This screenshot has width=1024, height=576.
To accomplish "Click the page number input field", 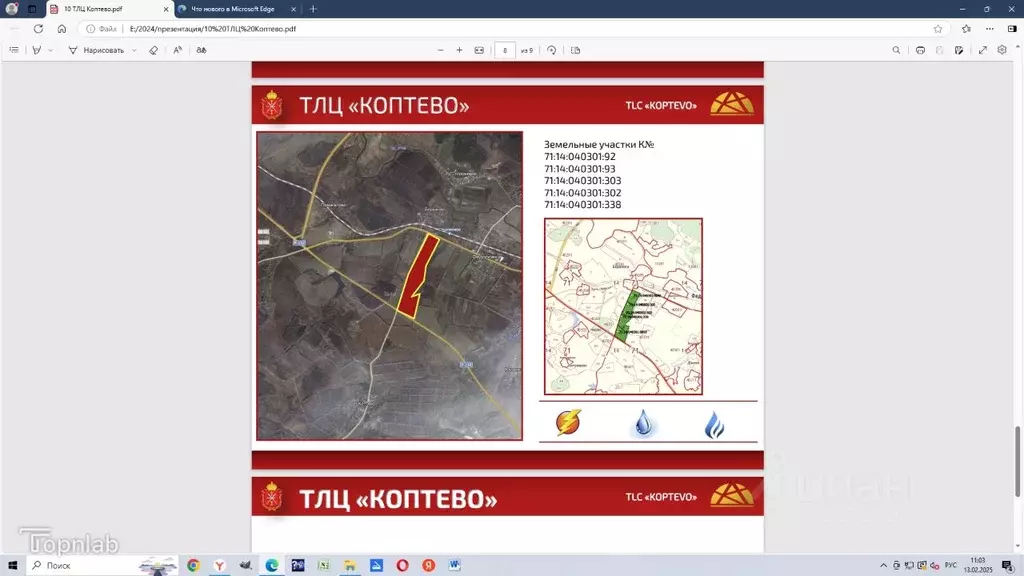I will pos(505,50).
